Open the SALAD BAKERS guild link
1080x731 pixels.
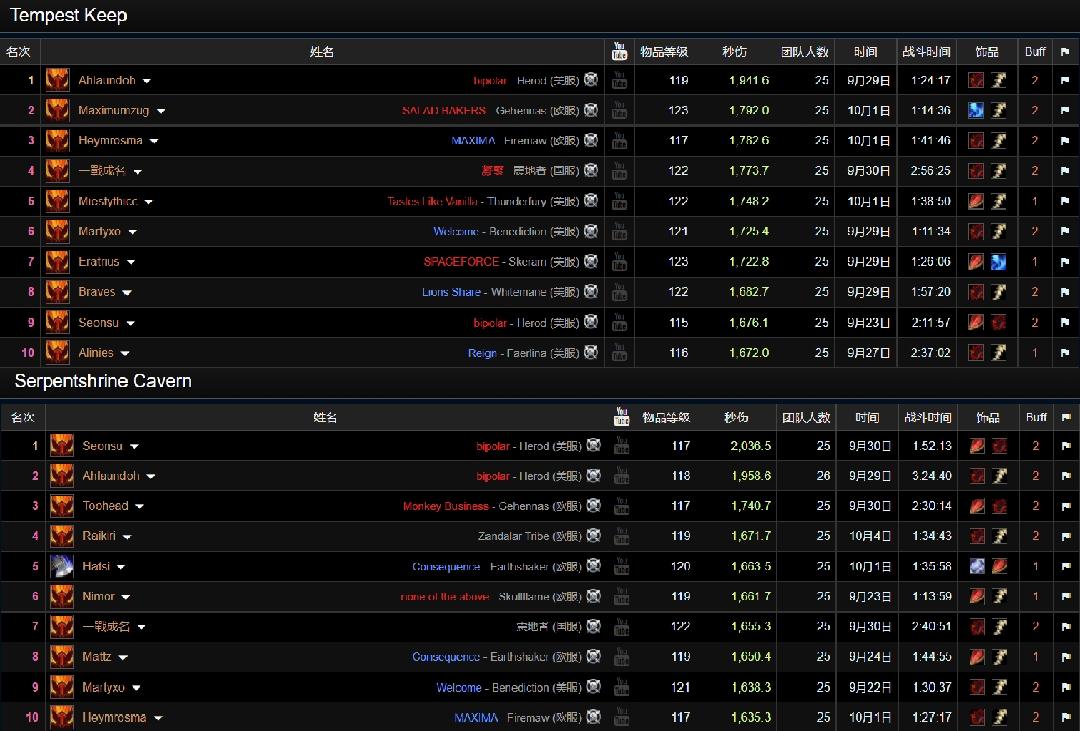tap(444, 110)
